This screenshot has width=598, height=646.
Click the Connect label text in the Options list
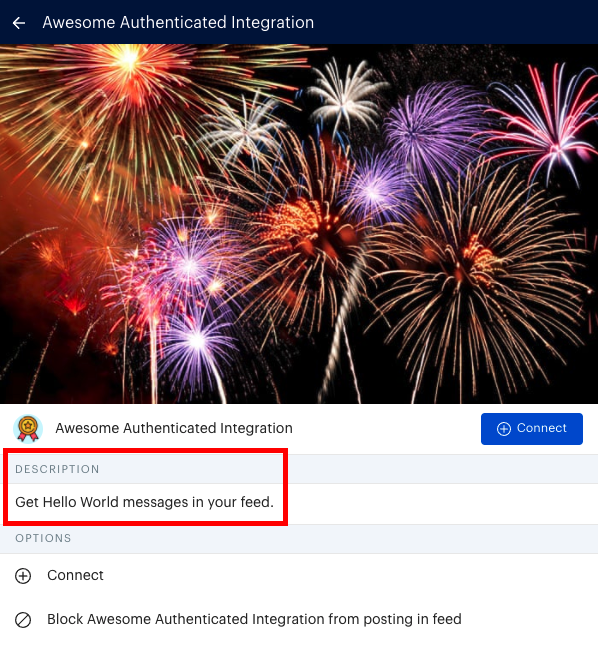coord(75,576)
